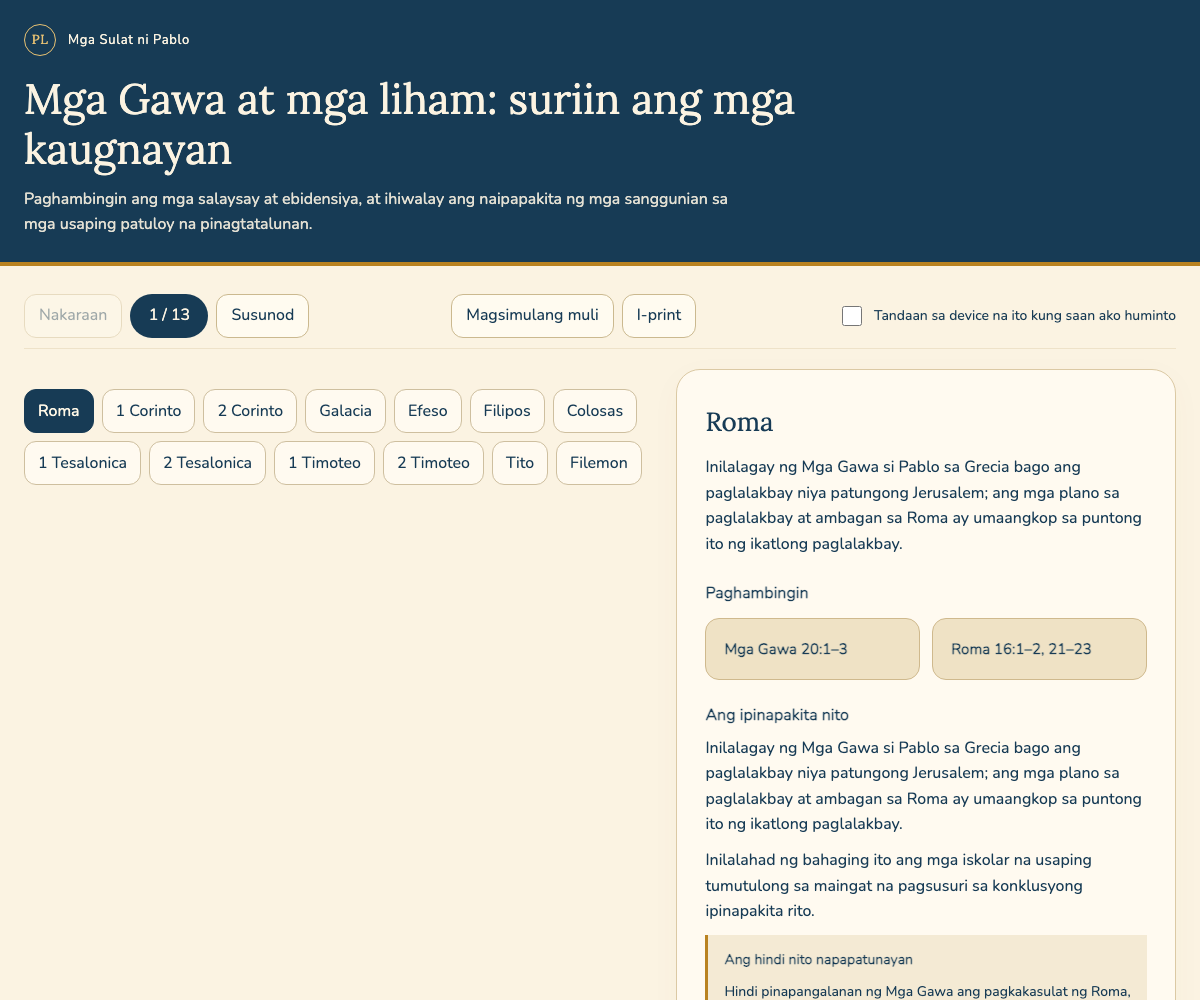Screen dimensions: 1200x1000
Task: Click the PL logo icon
Action: [40, 40]
